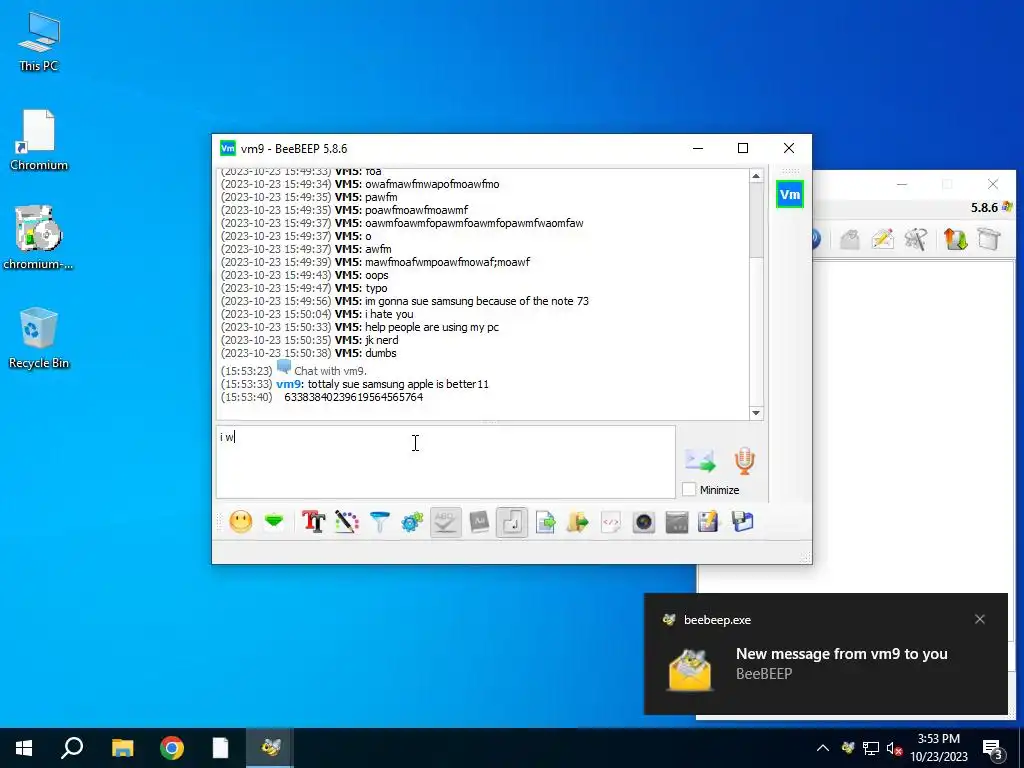1024x768 pixels.
Task: Enable the Minimize checkbox
Action: 689,489
